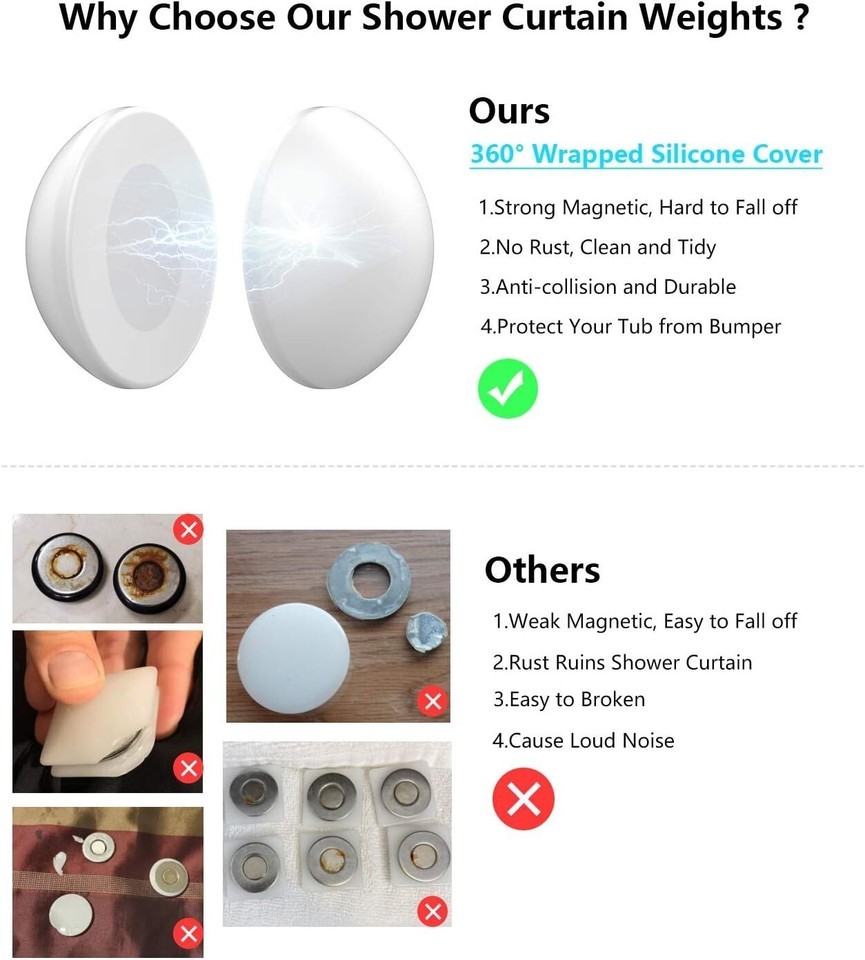Open the 360° Wrapped Silicone Cover link
The image size is (865, 960).
point(646,154)
